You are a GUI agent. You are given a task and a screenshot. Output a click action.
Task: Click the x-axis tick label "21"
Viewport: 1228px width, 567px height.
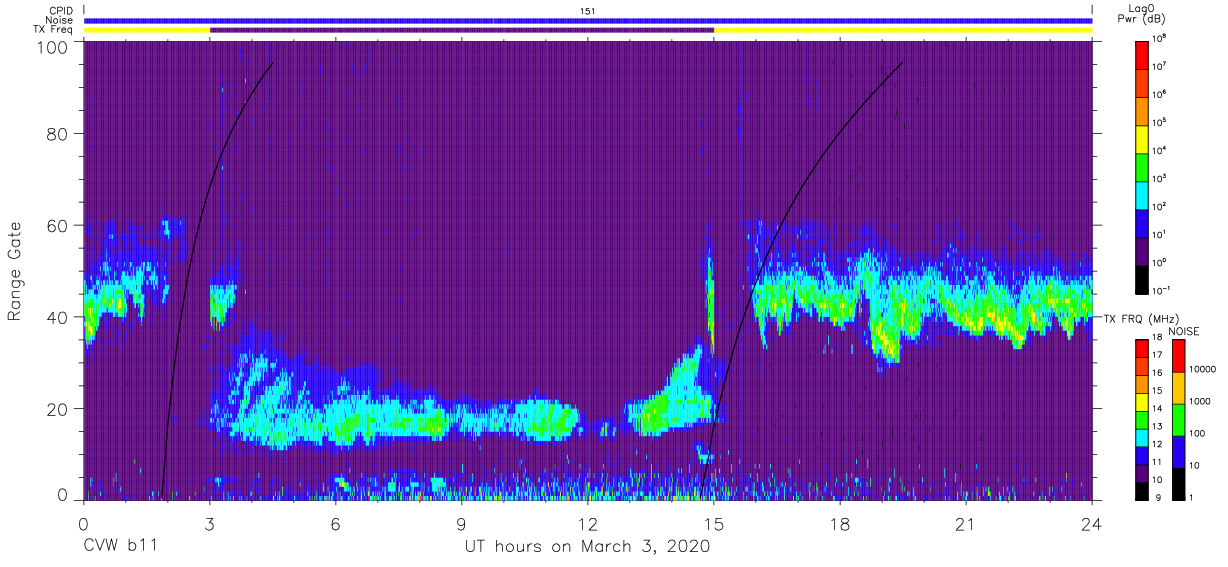tap(966, 524)
